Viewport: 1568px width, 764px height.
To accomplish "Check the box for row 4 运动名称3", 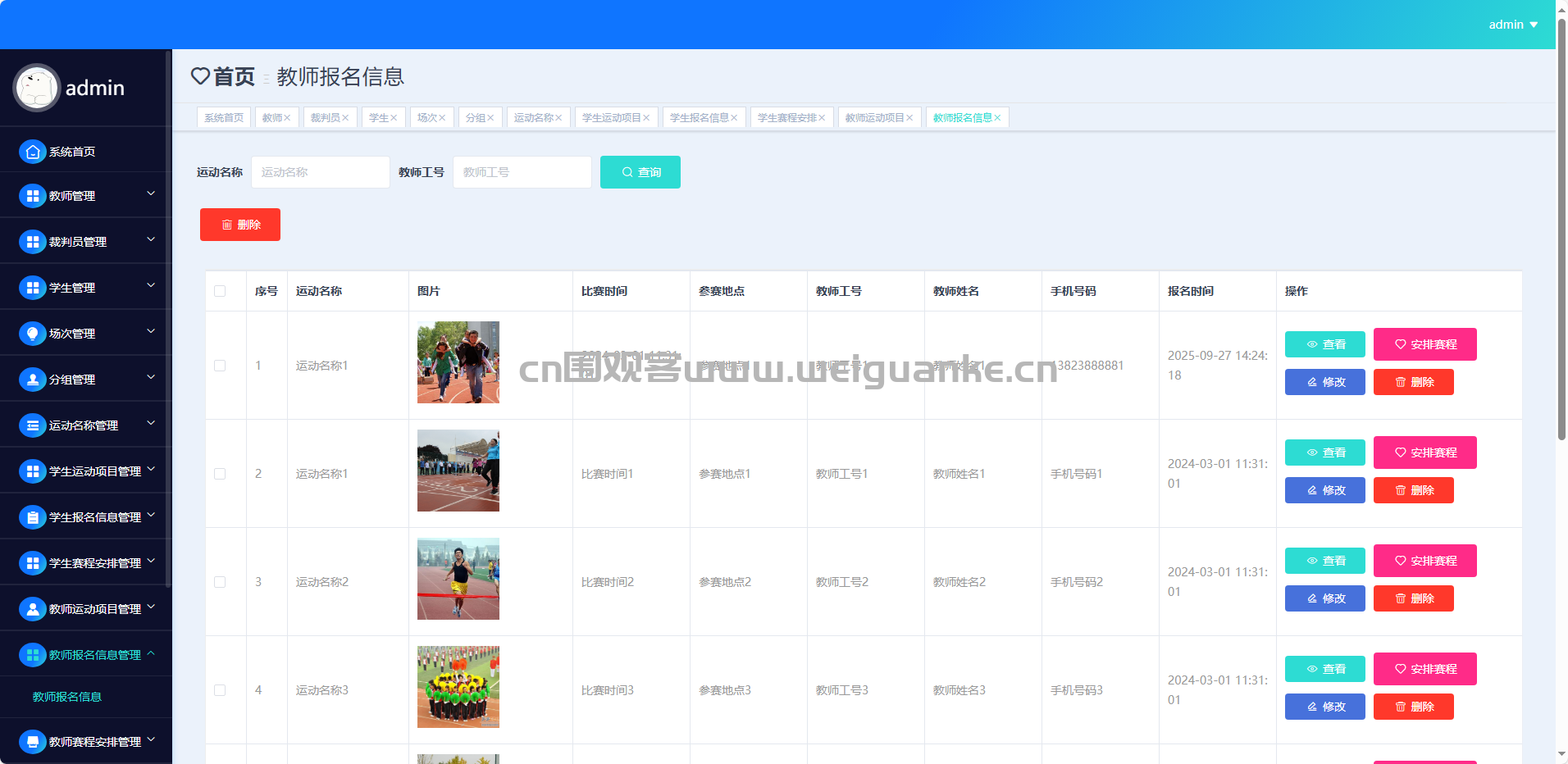I will coord(220,690).
